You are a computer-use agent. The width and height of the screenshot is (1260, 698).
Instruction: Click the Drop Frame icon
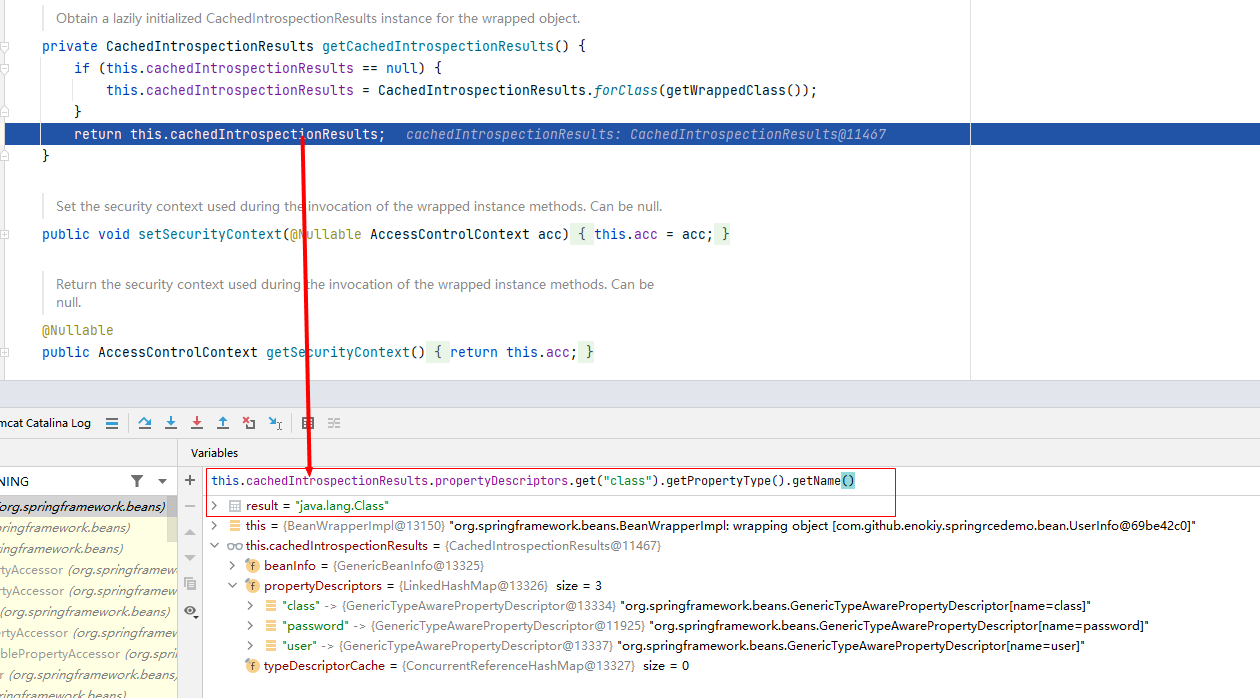pos(249,423)
